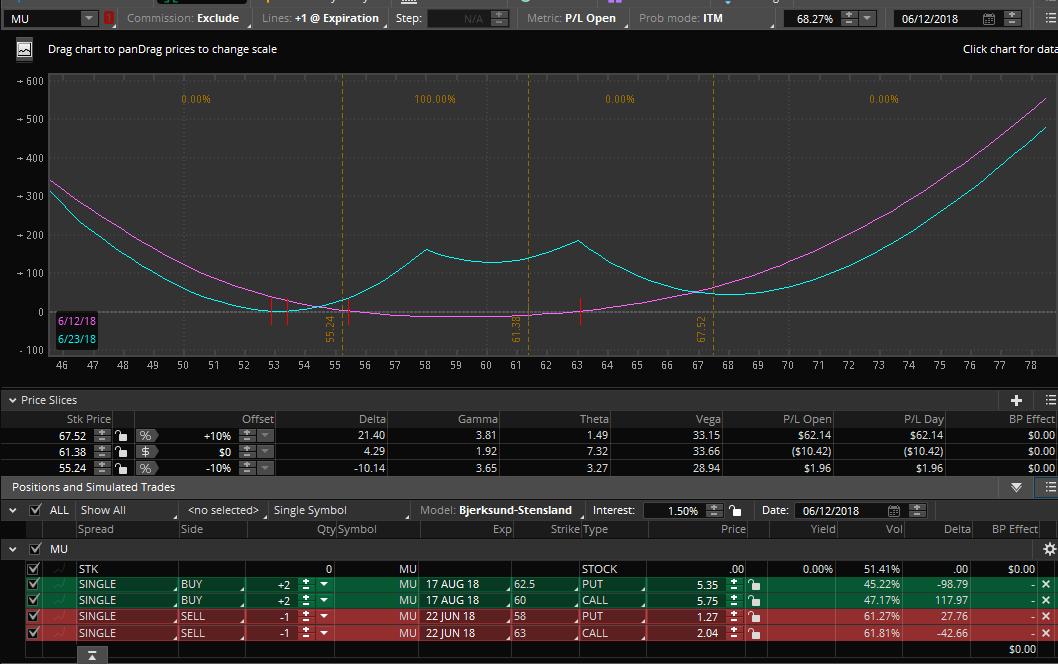Open the MU position group settings gear
Viewport: 1058px width, 664px height.
click(1048, 549)
